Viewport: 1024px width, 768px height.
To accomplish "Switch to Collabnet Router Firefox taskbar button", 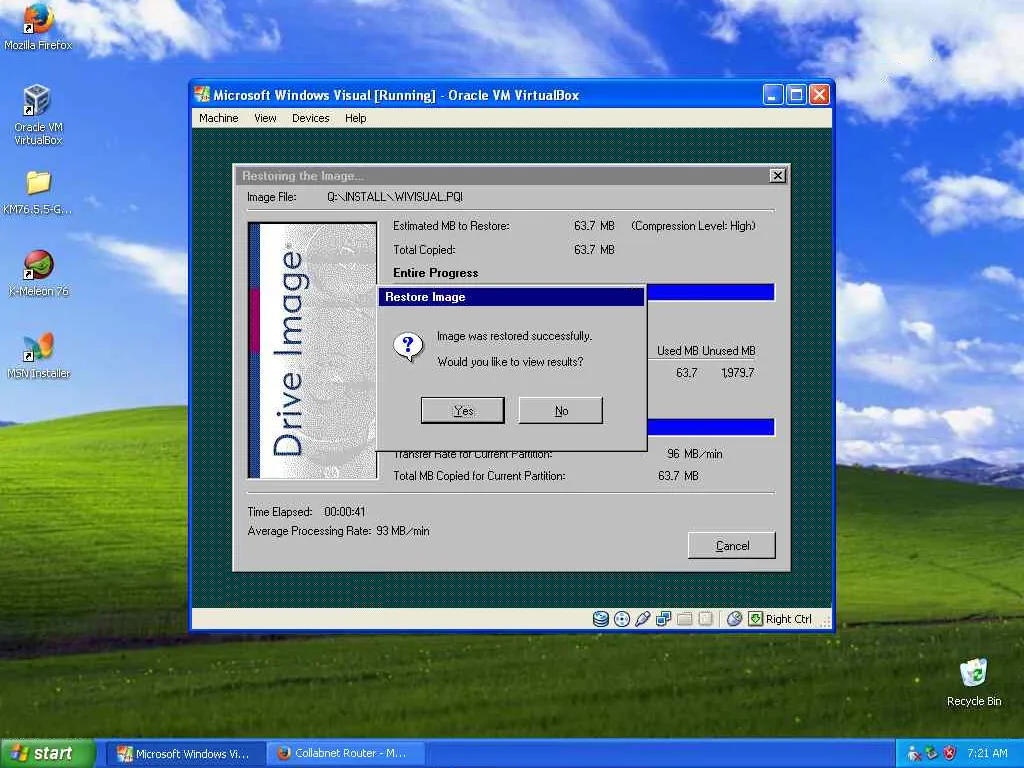I will coord(346,754).
